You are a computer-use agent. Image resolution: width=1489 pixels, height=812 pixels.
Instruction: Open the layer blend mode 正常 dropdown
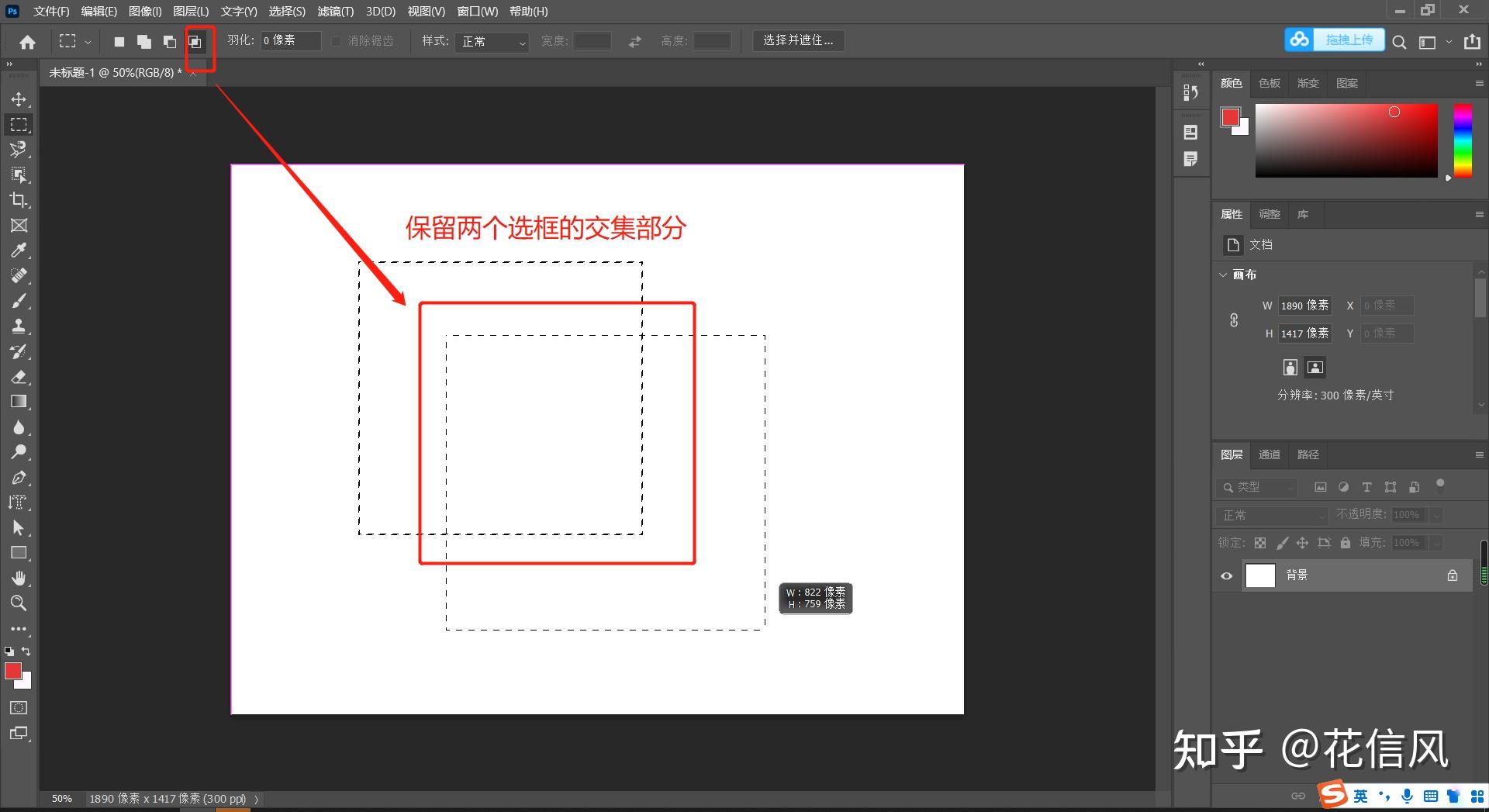[1273, 515]
